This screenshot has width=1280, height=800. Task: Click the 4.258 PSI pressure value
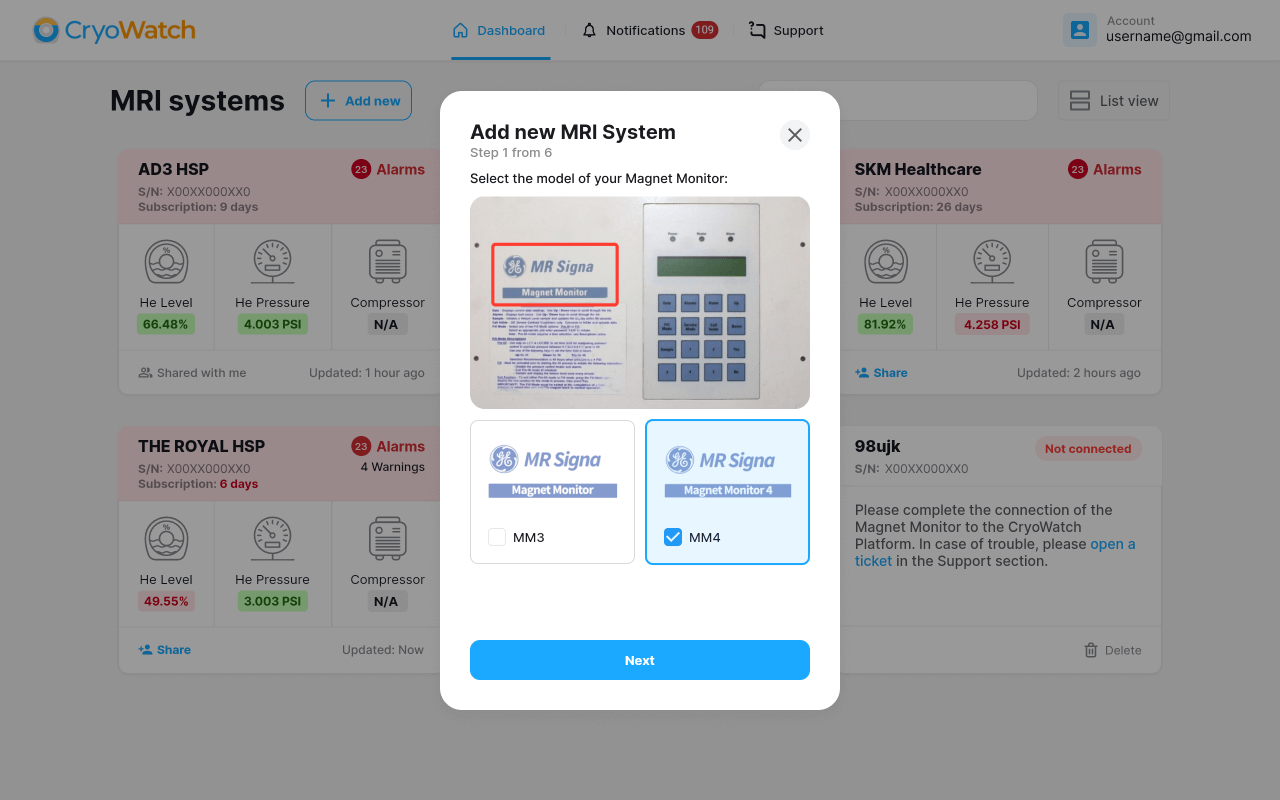coord(992,324)
